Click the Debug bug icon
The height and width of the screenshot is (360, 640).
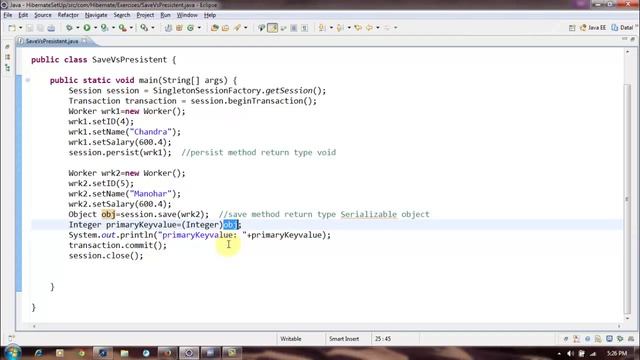tap(69, 28)
